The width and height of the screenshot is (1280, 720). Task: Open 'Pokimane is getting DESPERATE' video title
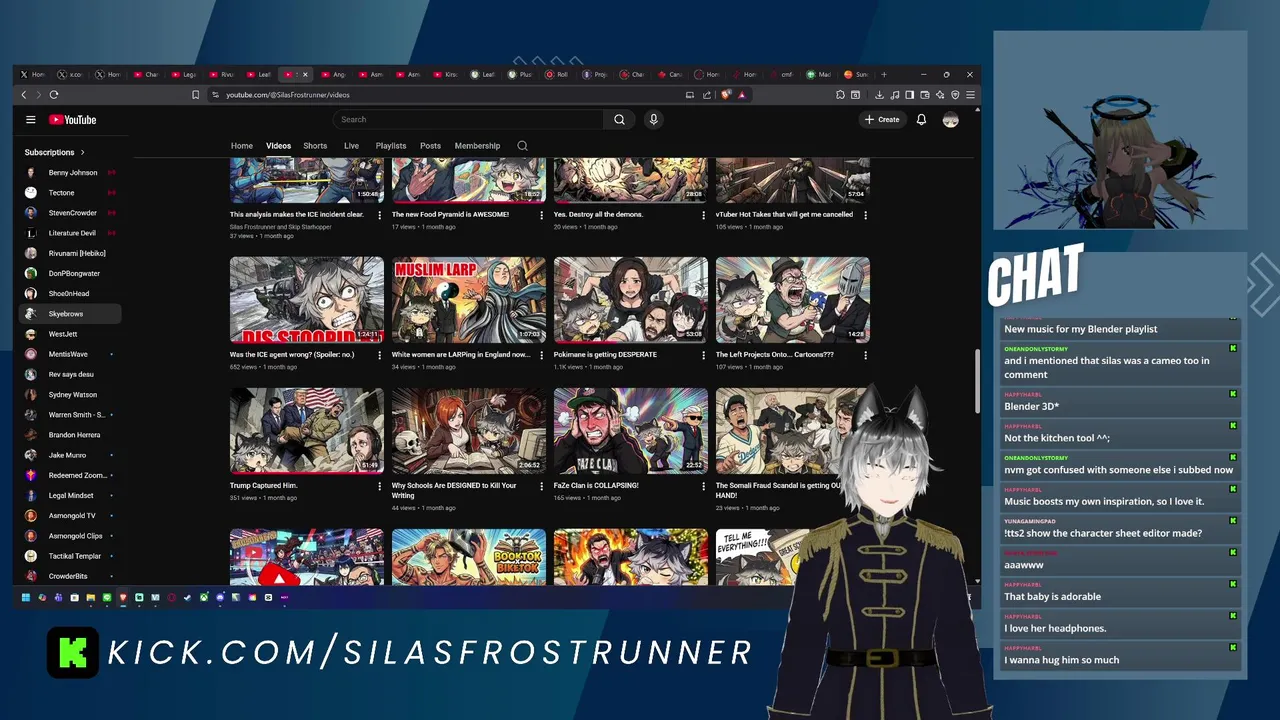click(605, 354)
